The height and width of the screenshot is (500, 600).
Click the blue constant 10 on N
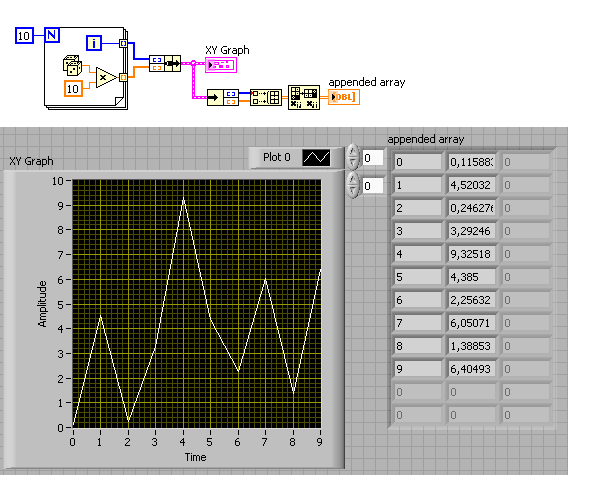pos(24,36)
